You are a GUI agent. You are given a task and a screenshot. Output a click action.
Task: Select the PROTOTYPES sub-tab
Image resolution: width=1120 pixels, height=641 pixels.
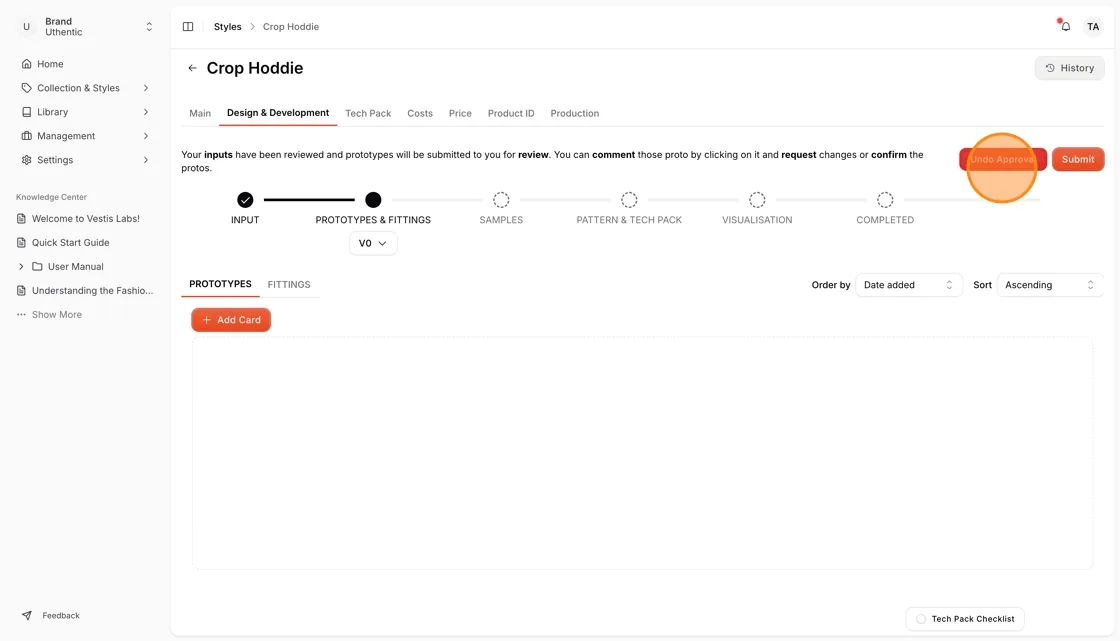pos(220,284)
